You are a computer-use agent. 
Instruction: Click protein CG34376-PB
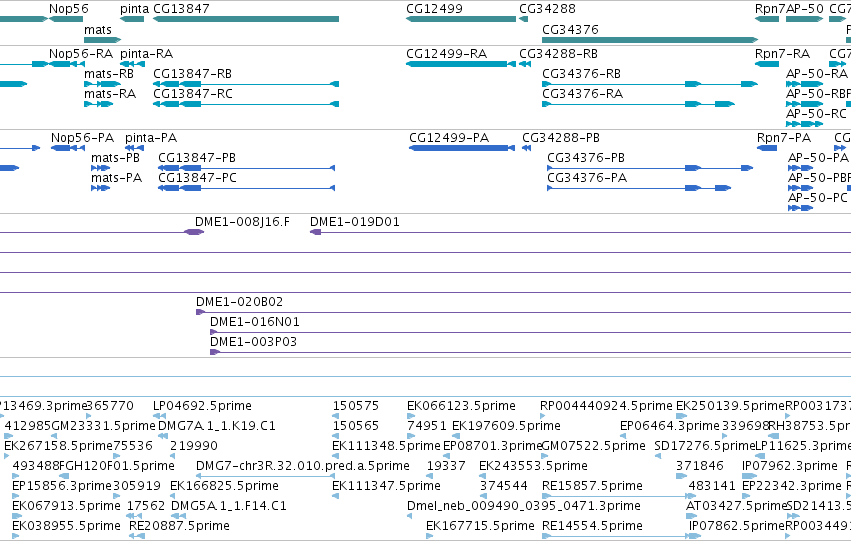click(586, 158)
